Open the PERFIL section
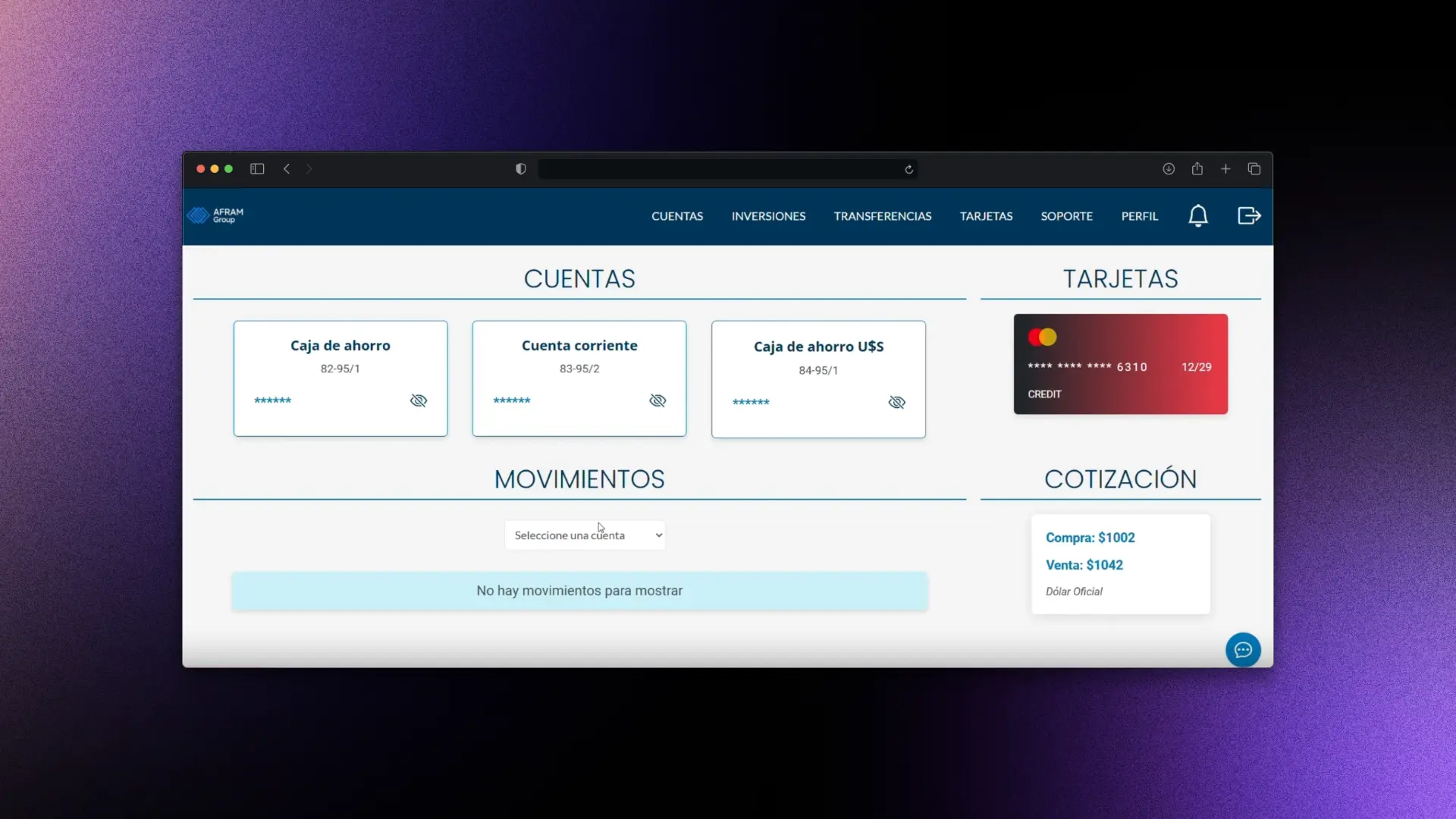1456x819 pixels. (x=1139, y=215)
